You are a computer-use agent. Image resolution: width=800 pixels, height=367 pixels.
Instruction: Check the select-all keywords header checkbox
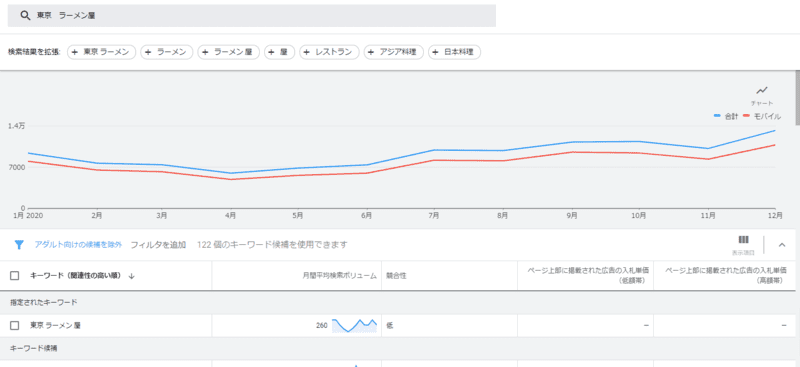point(15,276)
